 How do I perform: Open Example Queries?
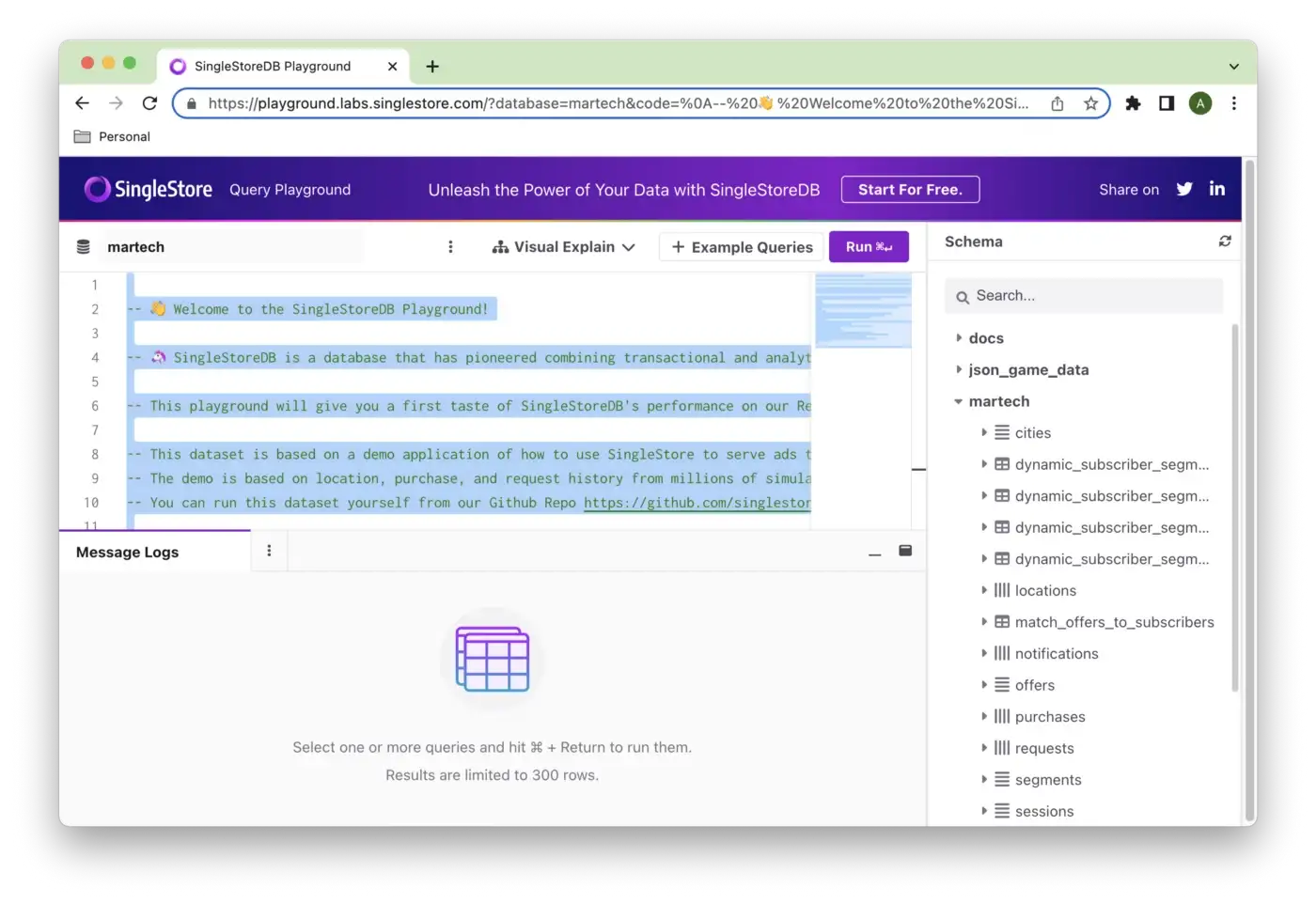[x=742, y=247]
